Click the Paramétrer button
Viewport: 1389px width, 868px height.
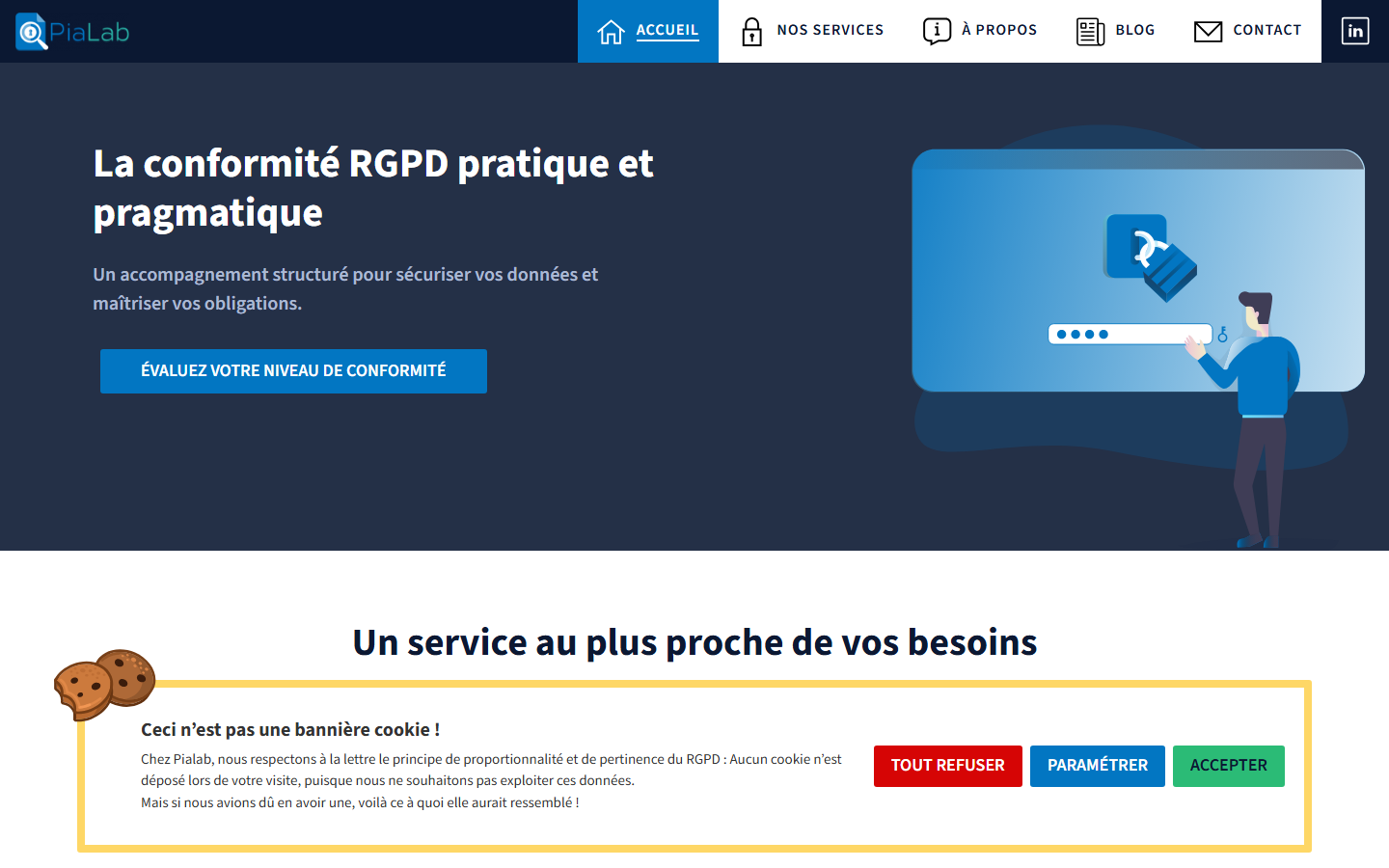1098,766
